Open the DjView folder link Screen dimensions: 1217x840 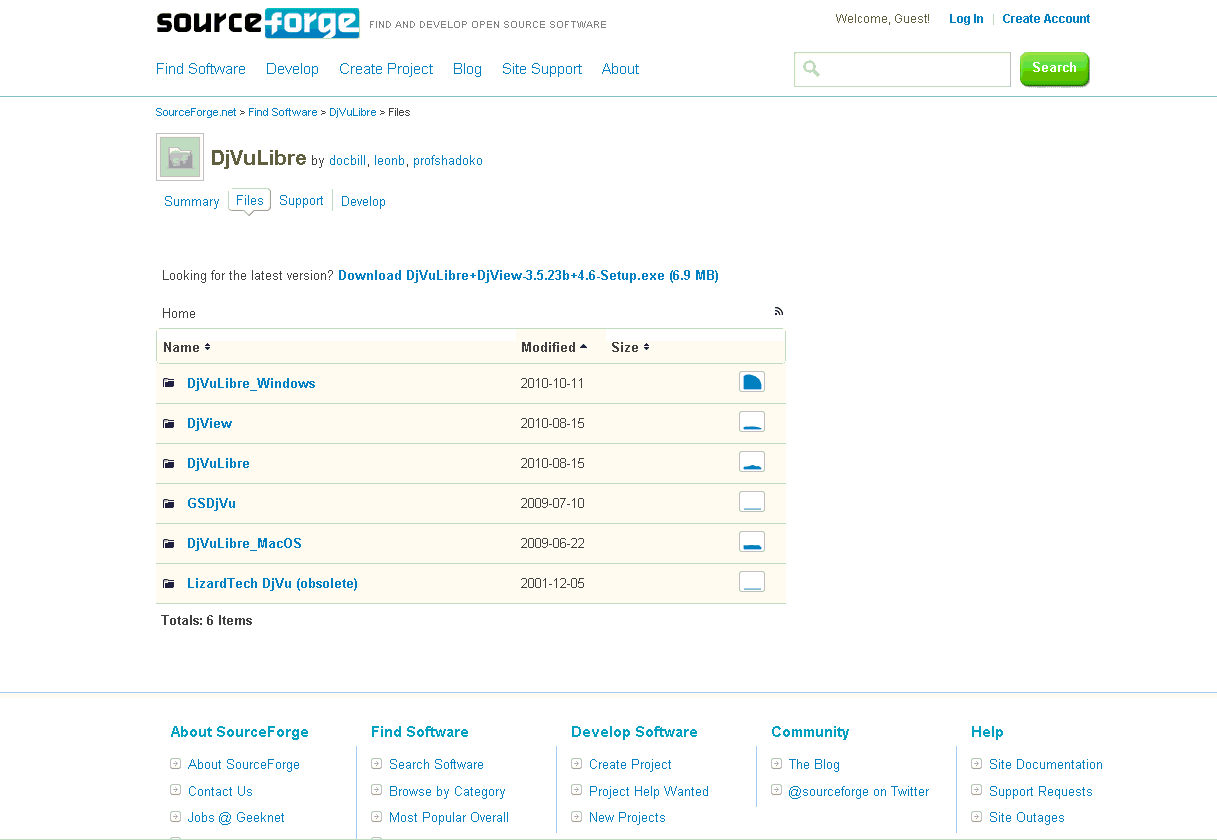click(x=209, y=423)
